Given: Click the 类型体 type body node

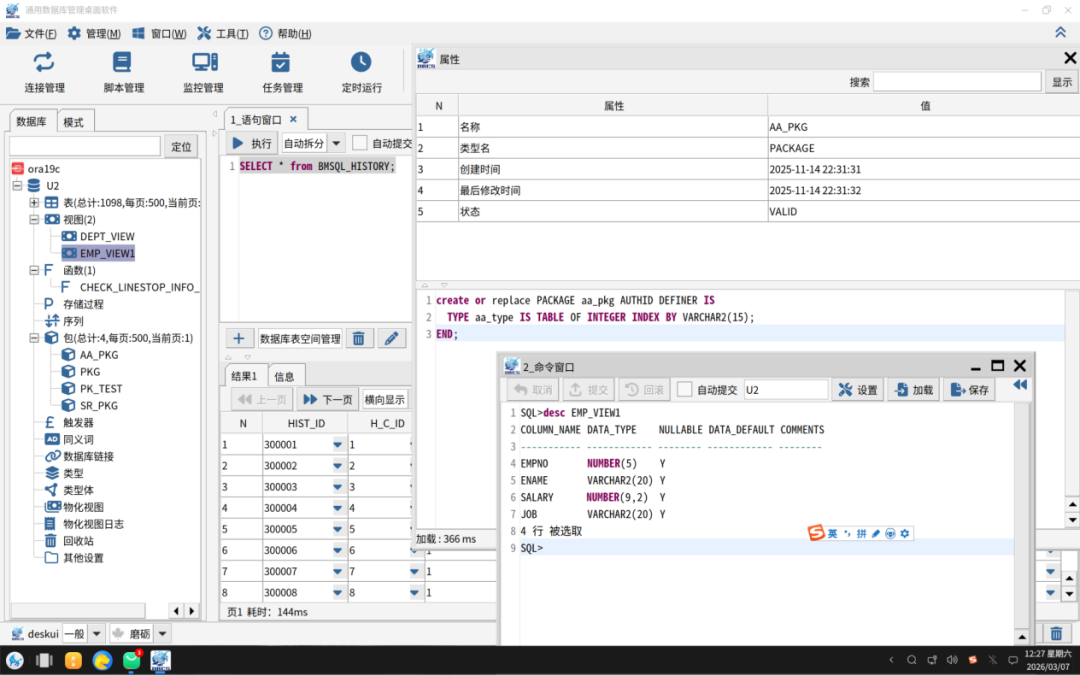Looking at the screenshot, I should coord(78,490).
